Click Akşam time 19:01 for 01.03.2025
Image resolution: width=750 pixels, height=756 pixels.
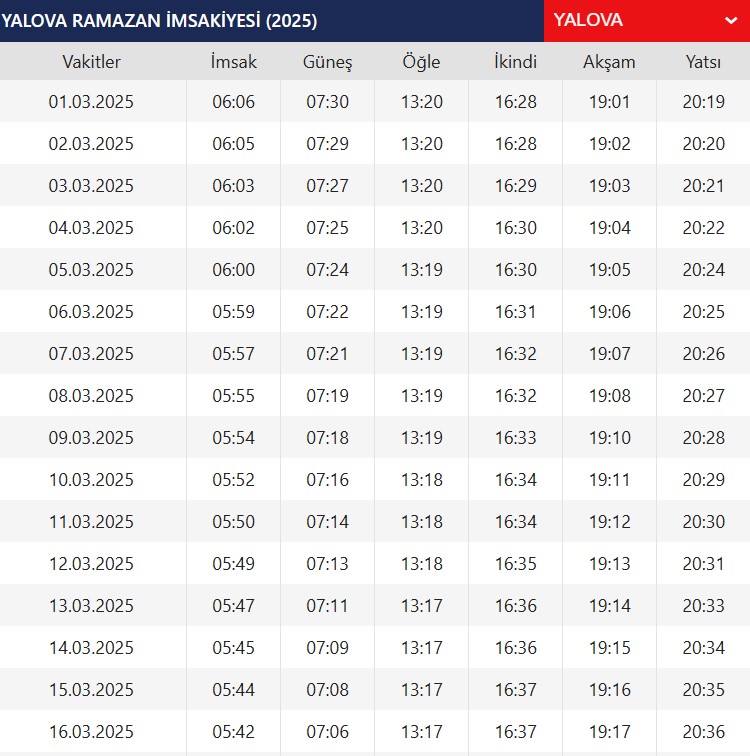609,102
